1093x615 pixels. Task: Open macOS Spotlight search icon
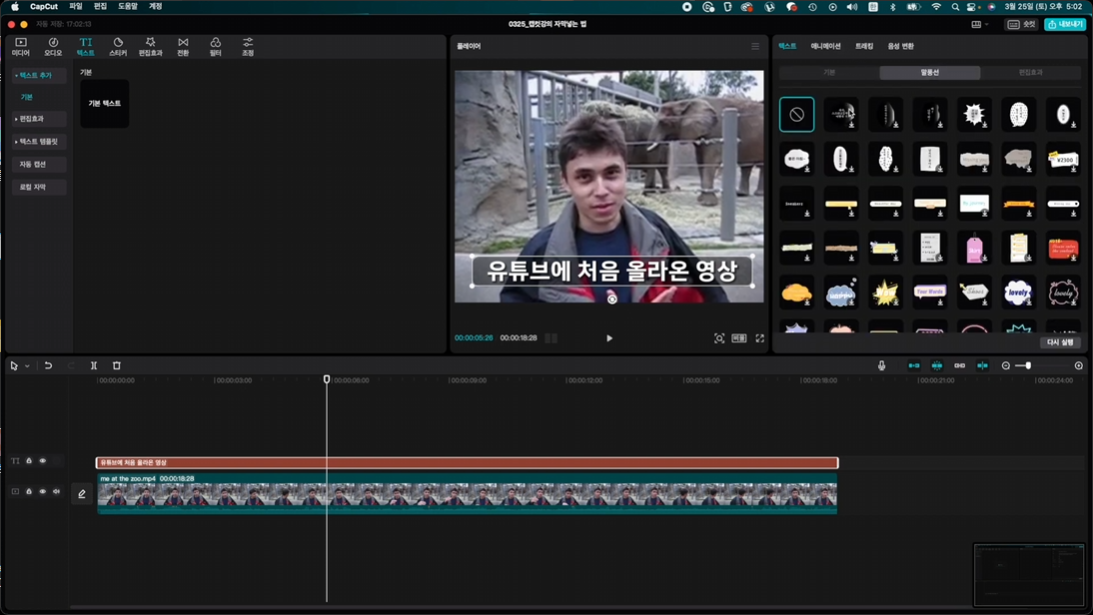[x=955, y=6]
